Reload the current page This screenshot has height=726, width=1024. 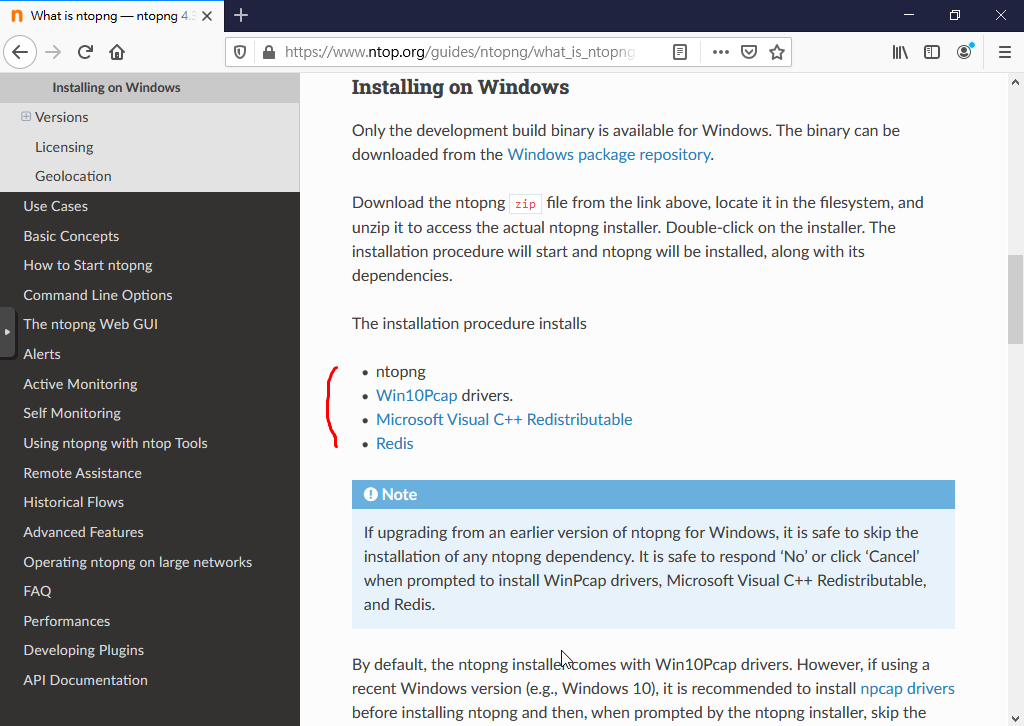[86, 52]
